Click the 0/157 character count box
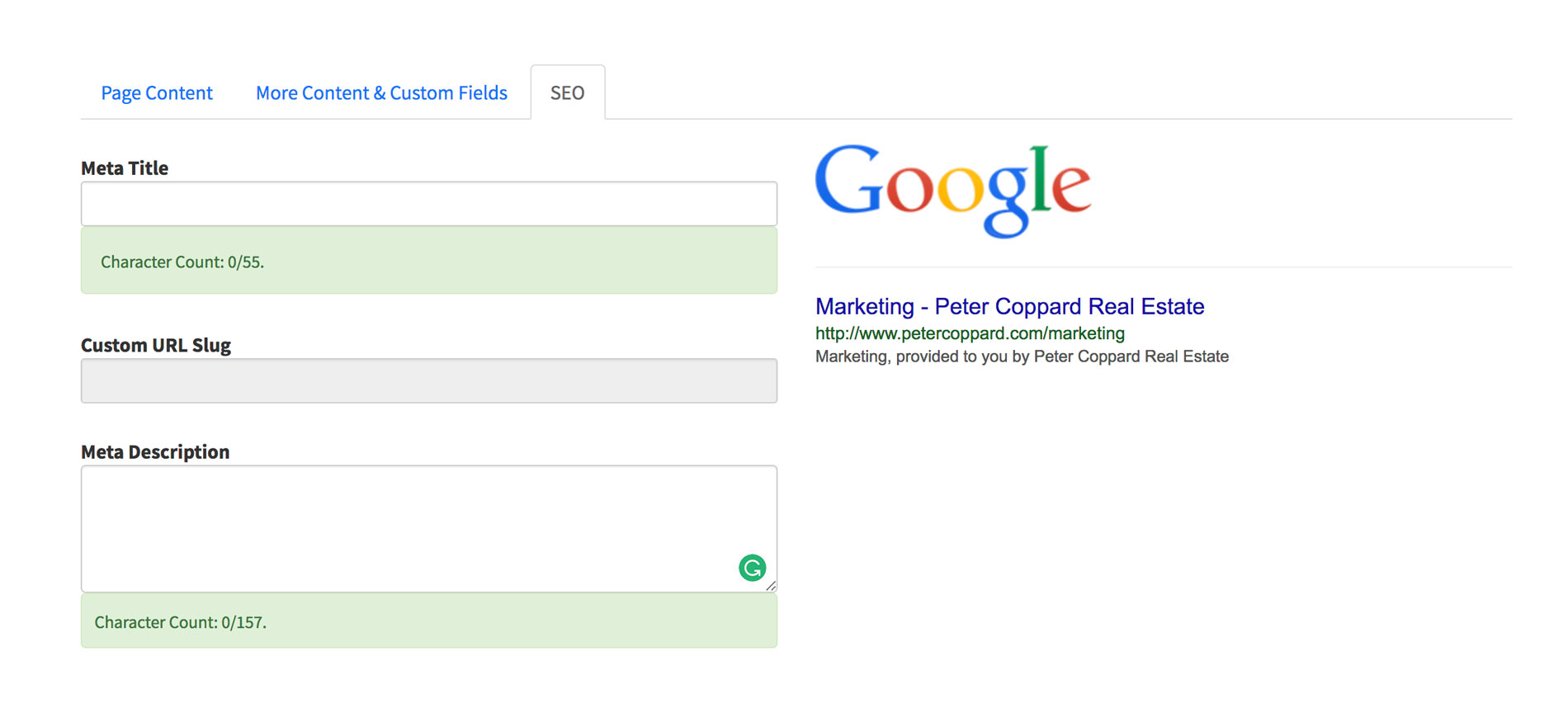This screenshot has width=1568, height=722. (x=429, y=621)
